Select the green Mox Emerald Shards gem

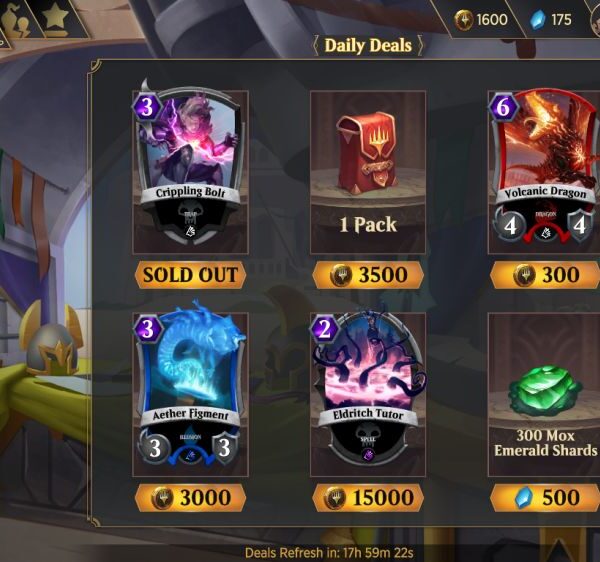click(545, 391)
